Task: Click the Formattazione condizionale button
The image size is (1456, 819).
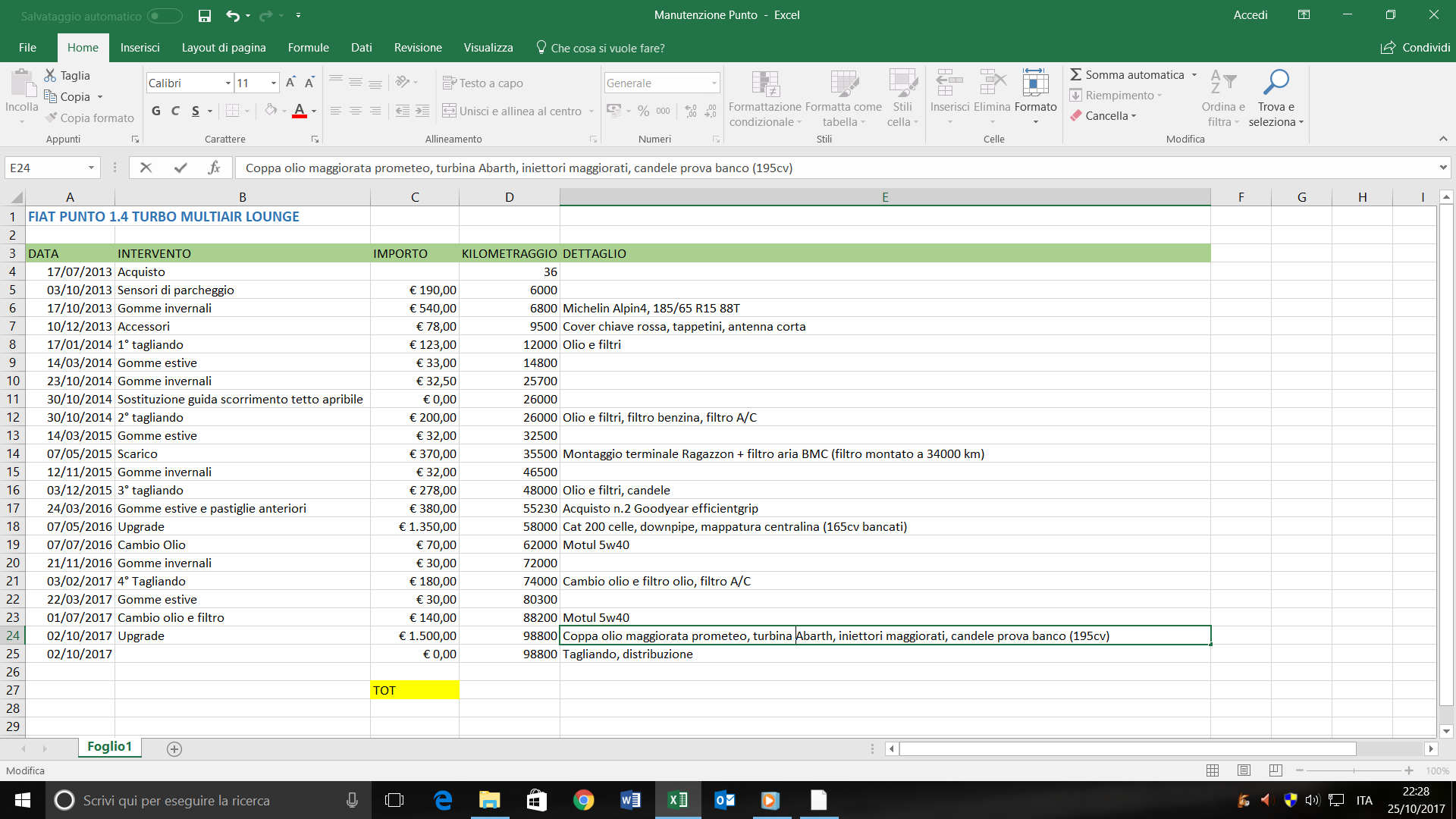Action: tap(765, 97)
